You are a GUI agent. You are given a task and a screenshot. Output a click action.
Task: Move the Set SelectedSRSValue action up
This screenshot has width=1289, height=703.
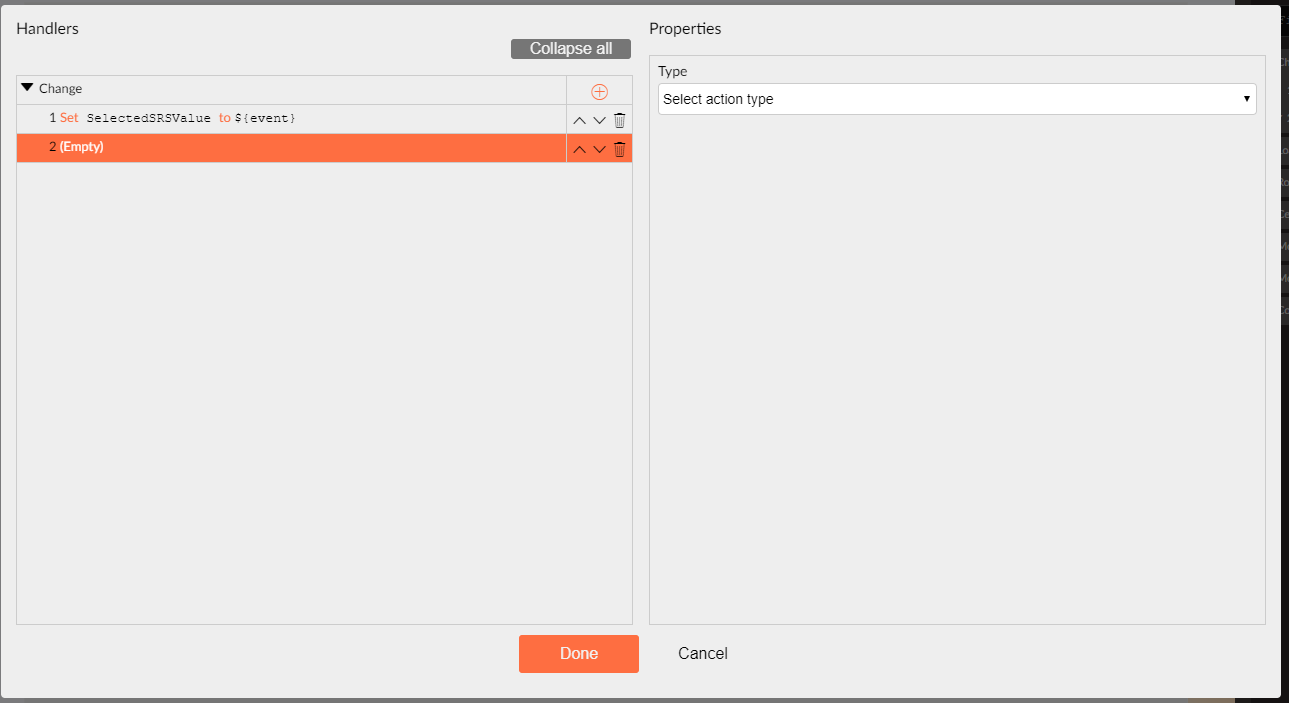[579, 119]
